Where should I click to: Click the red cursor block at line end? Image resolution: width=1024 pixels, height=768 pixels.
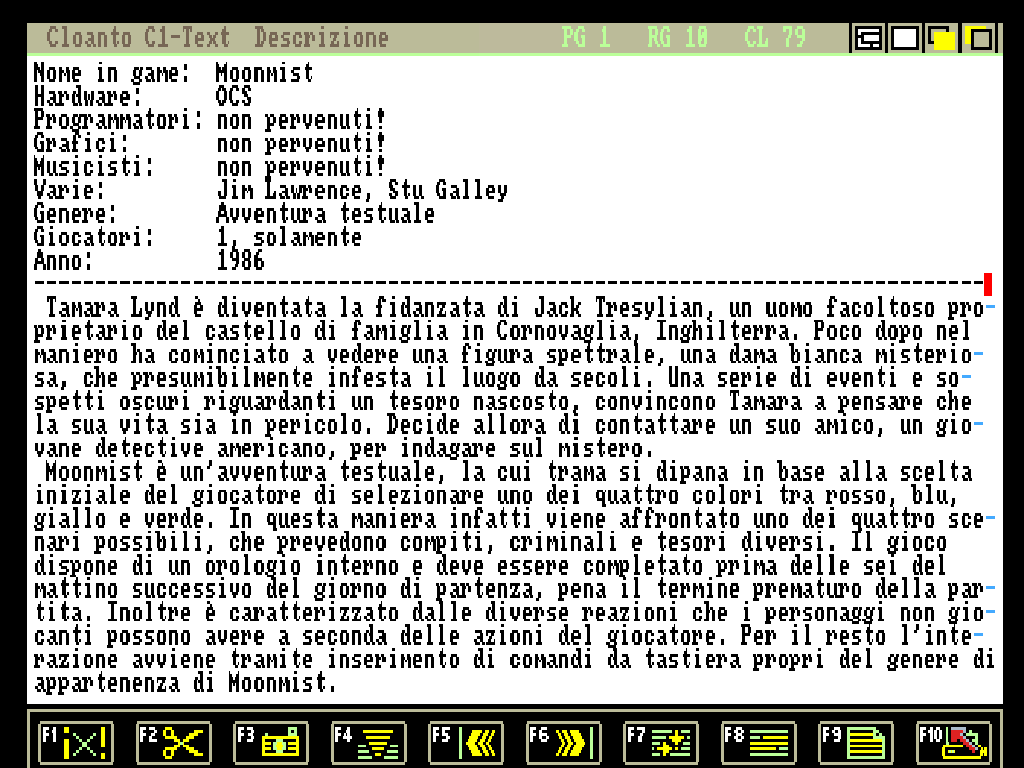988,284
